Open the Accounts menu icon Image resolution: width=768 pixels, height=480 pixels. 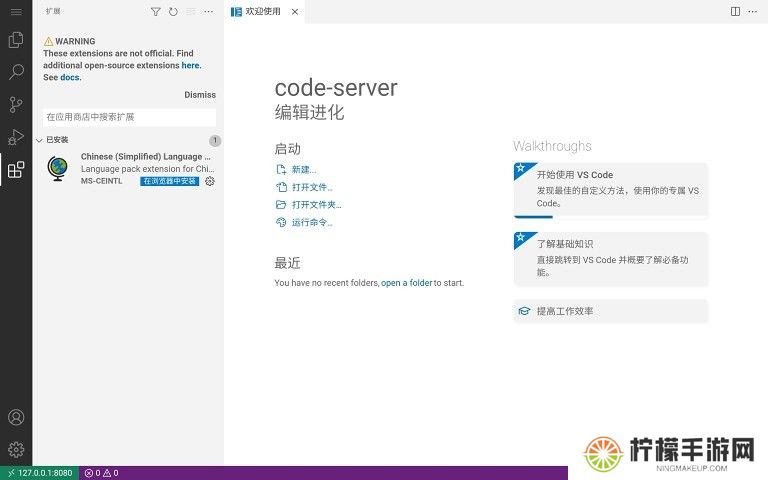pos(16,417)
